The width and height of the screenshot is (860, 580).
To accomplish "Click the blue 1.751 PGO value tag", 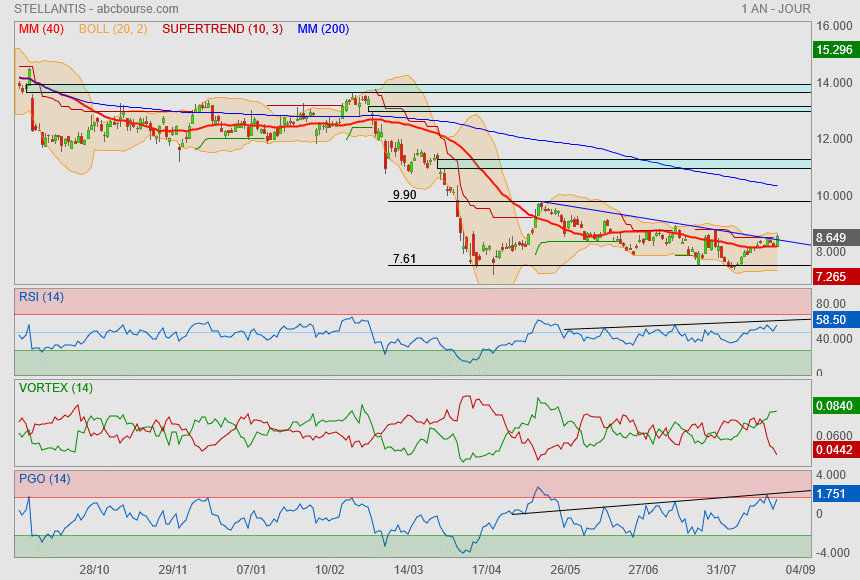I will (x=834, y=494).
